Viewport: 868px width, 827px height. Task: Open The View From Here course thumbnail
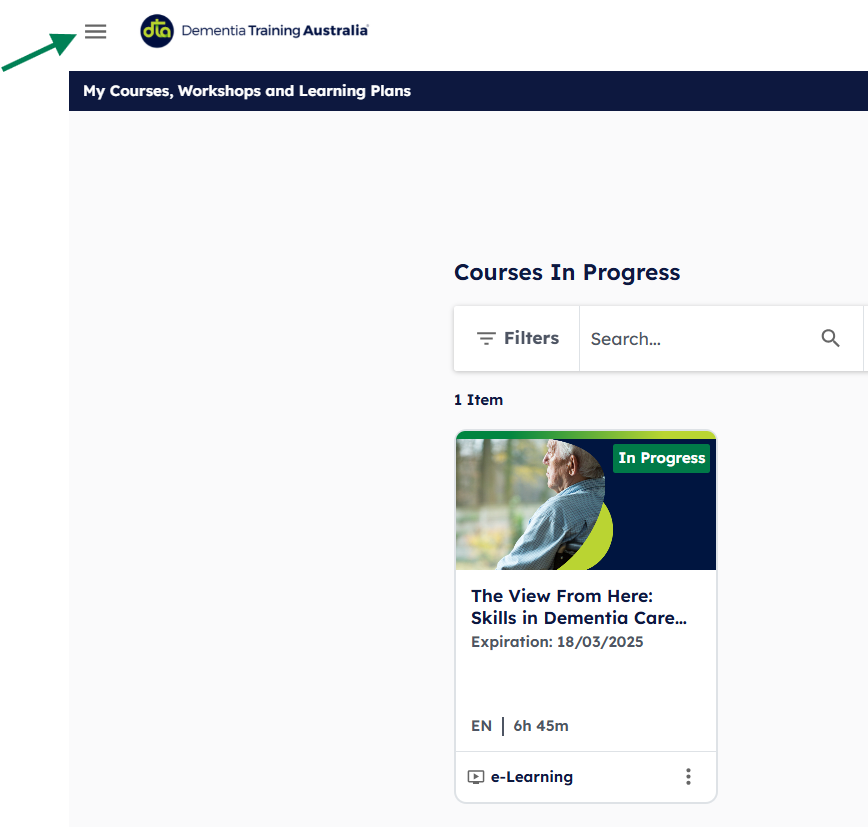pyautogui.click(x=586, y=504)
